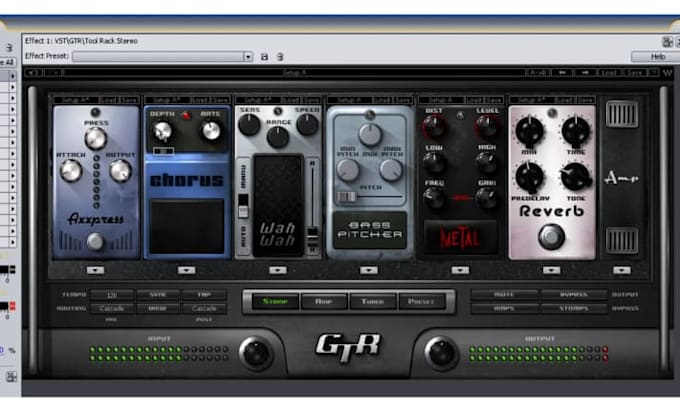Go to next preset with right arrow
The image size is (680, 411).
click(x=585, y=72)
